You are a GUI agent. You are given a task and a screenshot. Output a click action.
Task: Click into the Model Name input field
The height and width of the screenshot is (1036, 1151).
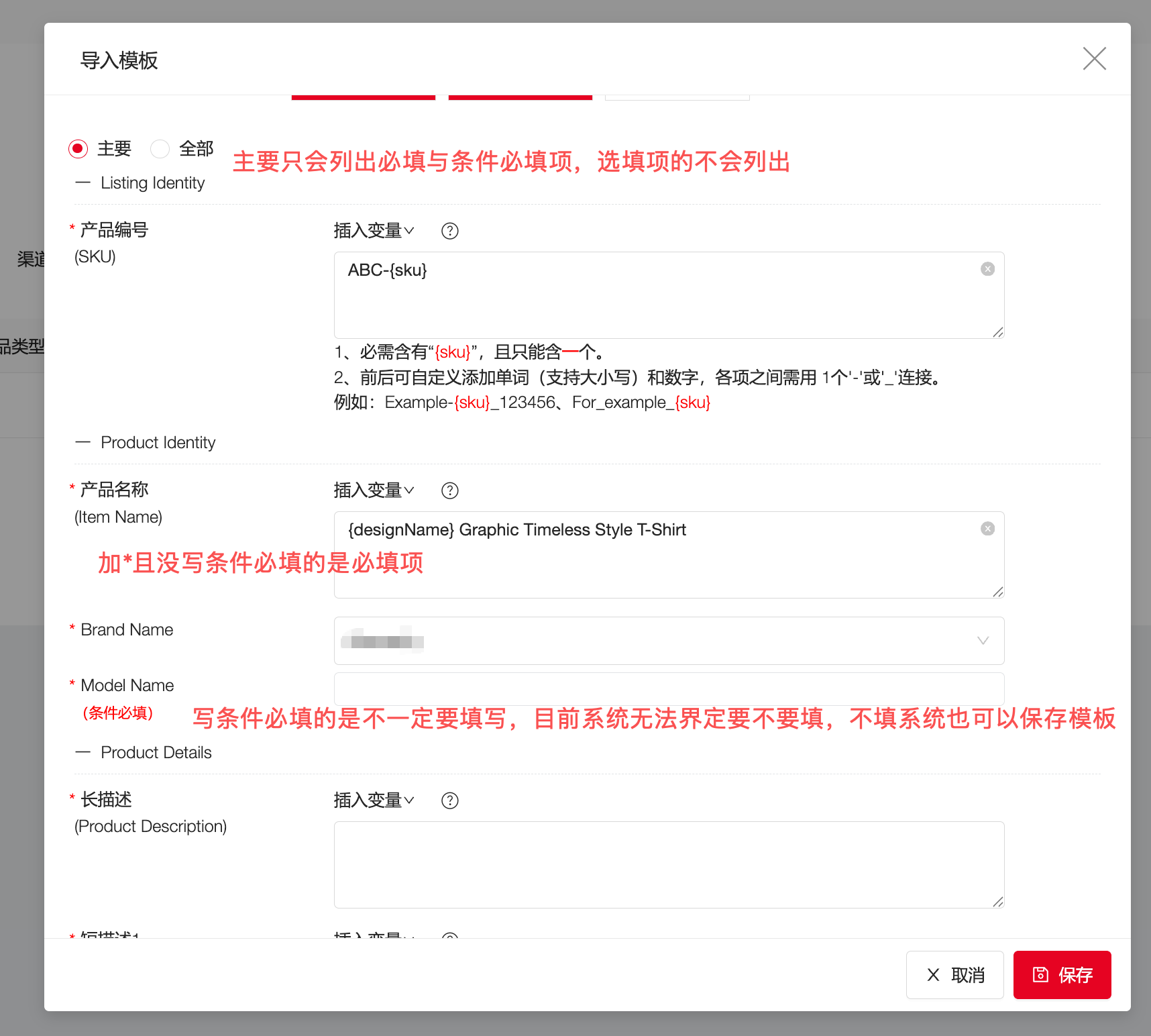[669, 688]
